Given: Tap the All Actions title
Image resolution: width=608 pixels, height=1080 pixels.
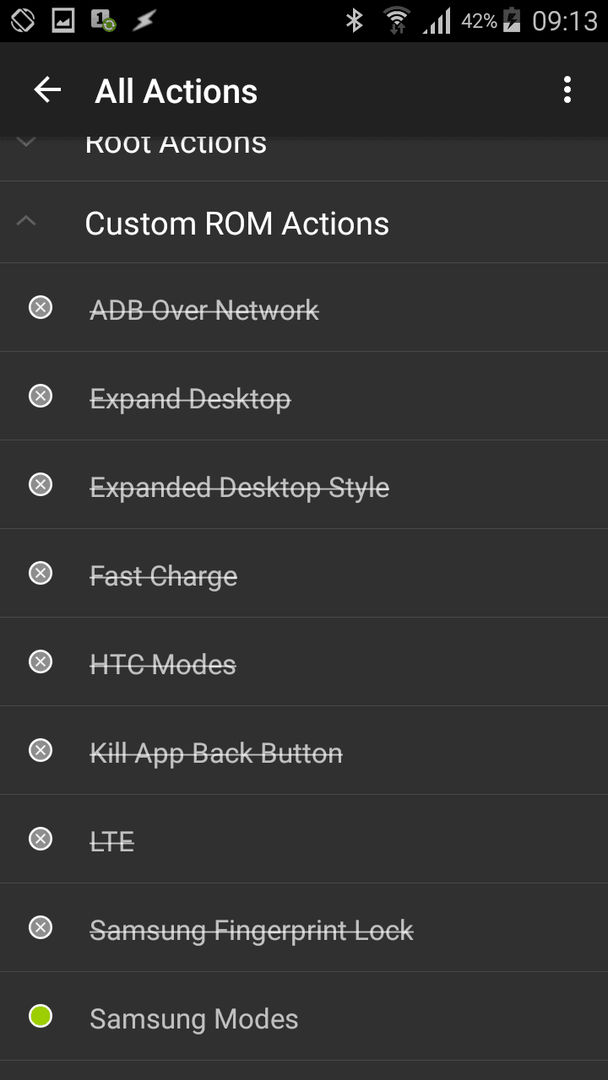Looking at the screenshot, I should [176, 91].
